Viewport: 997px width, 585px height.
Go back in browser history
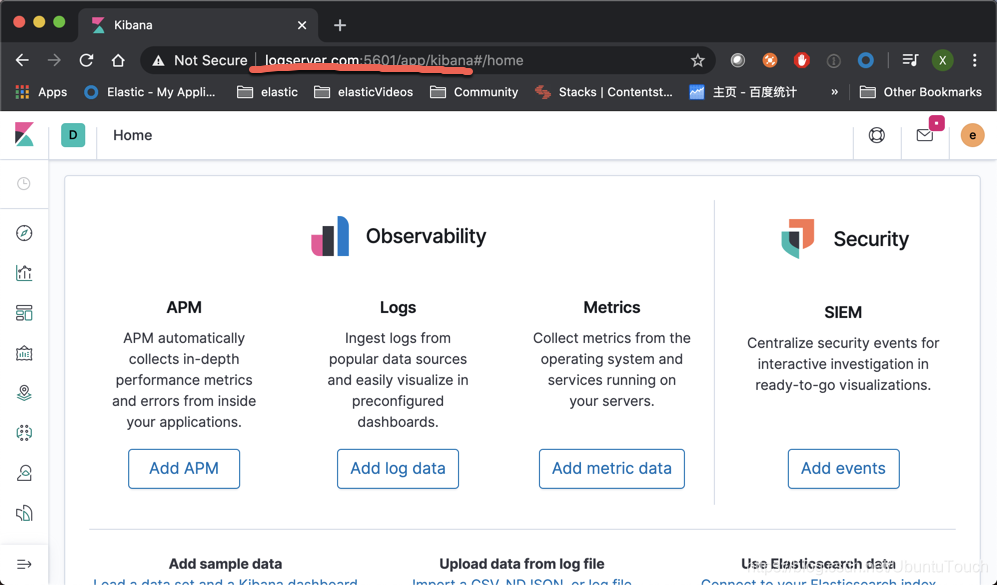point(22,60)
